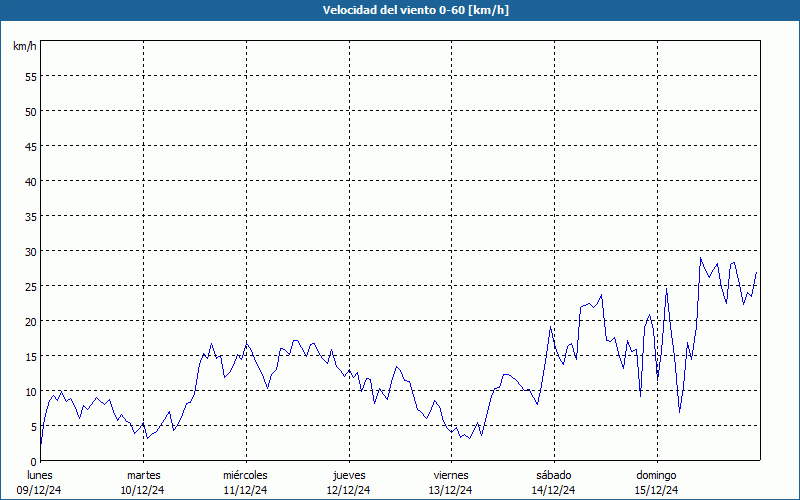Select the 30 value on the y-axis

pos(31,252)
